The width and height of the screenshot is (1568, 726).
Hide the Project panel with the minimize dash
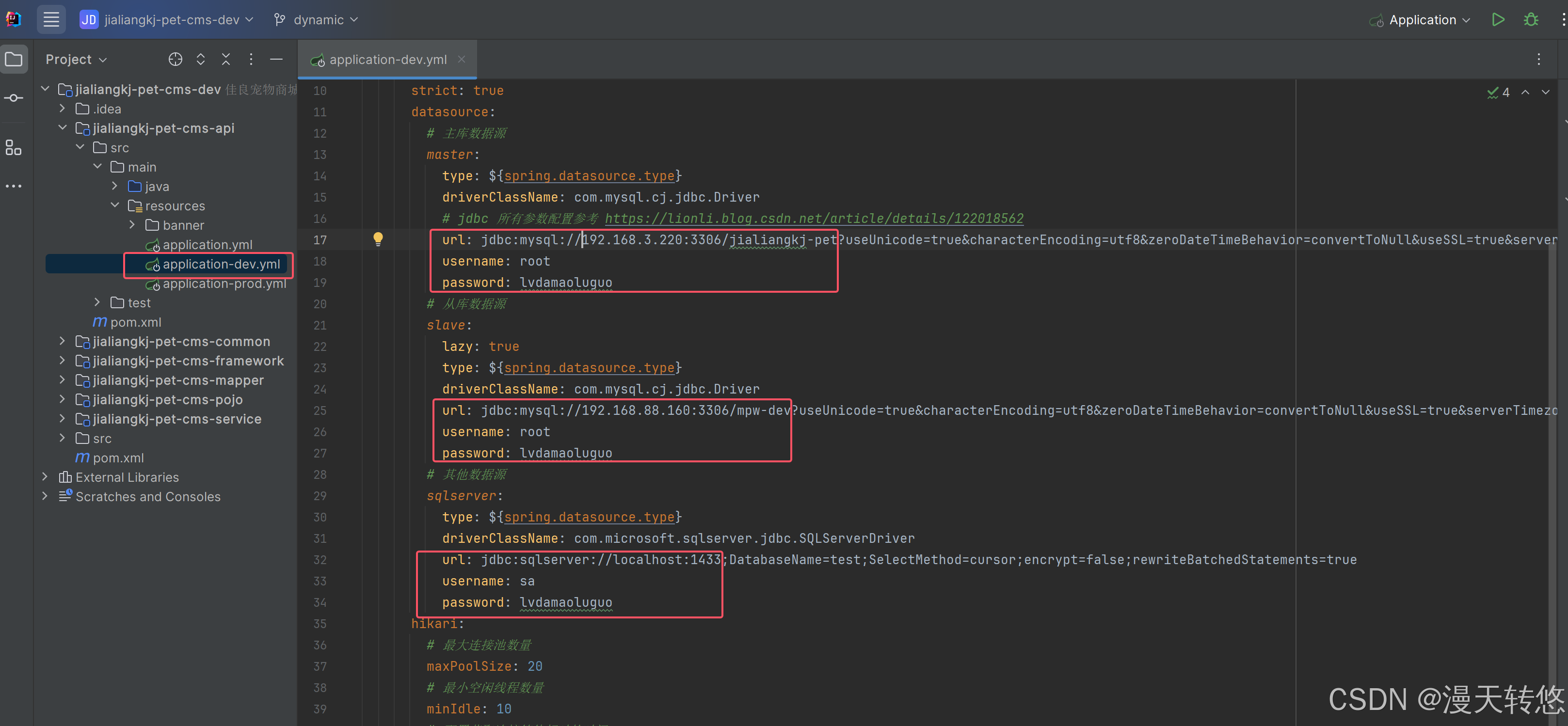pos(276,59)
